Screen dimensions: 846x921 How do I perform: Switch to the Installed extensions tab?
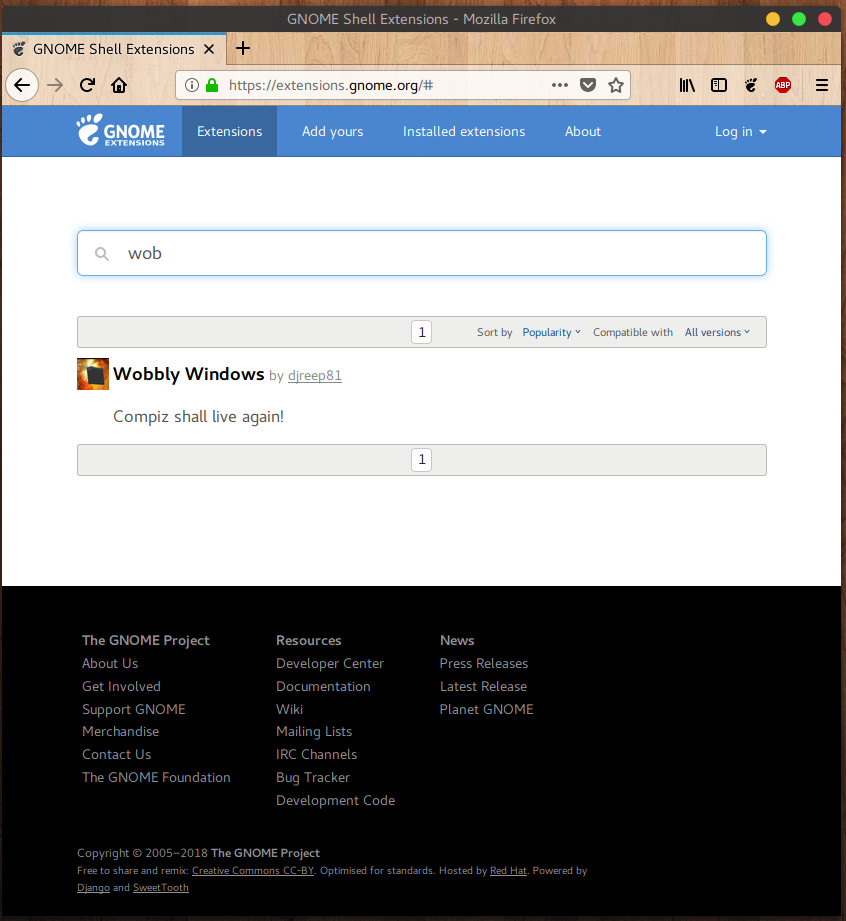[464, 132]
